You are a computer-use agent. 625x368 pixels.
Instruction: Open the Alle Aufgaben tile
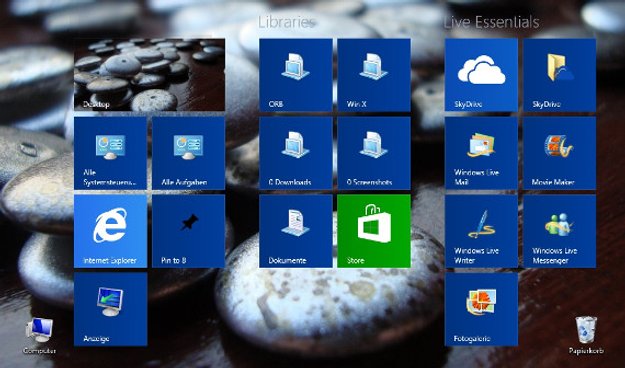pos(189,153)
